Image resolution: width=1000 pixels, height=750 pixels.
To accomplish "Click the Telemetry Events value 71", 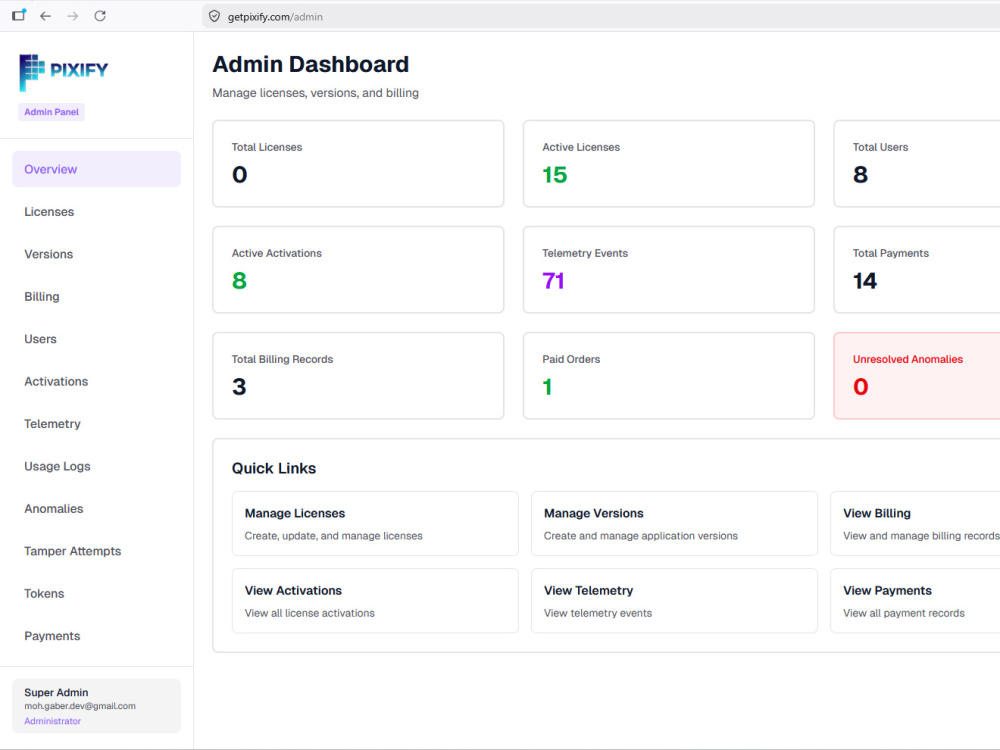I will click(553, 281).
